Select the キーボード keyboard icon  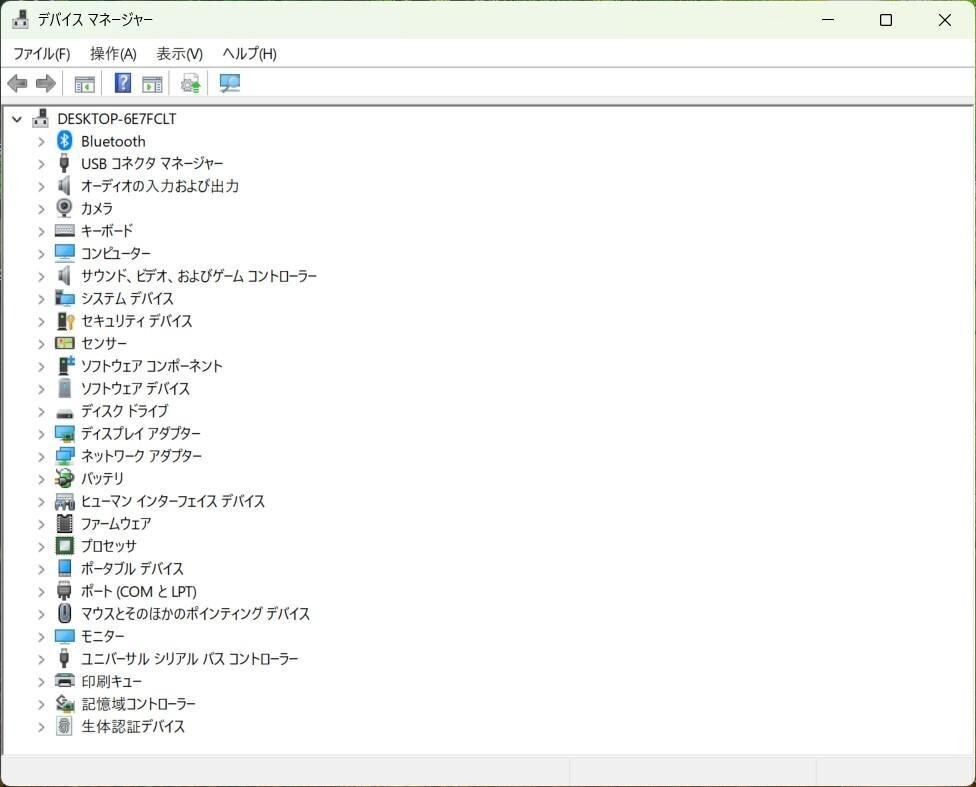point(64,230)
